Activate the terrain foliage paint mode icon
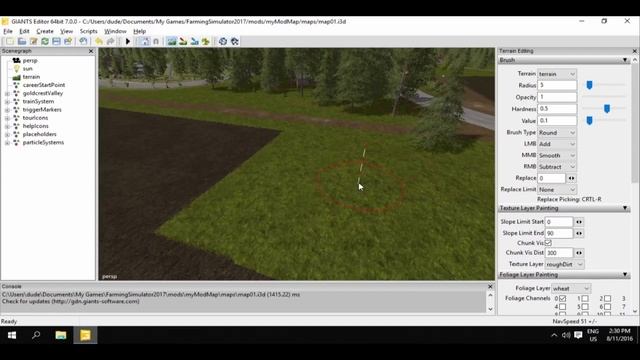640x360 pixels. 195,41
